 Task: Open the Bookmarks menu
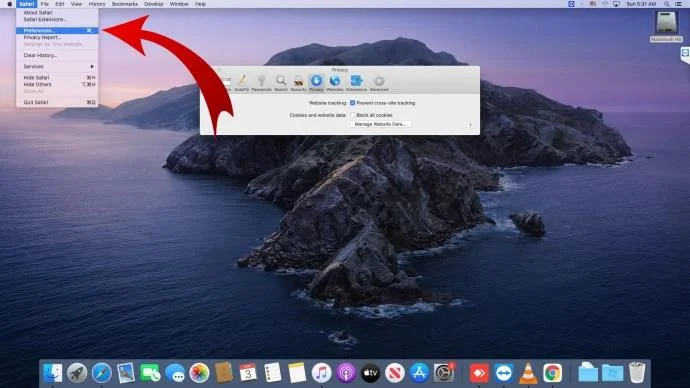pos(125,4)
